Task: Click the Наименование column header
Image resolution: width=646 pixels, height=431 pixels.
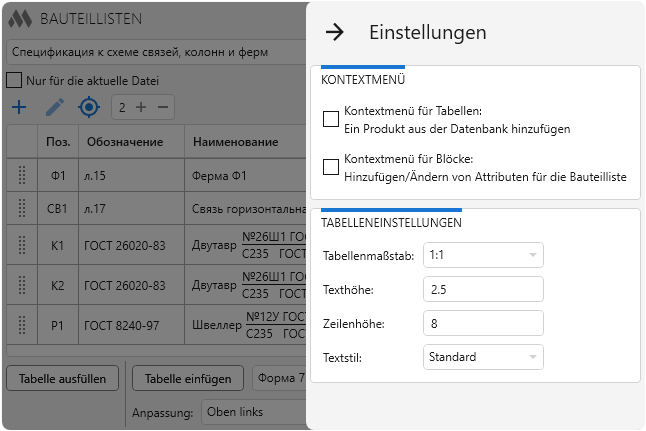Action: tap(235, 142)
